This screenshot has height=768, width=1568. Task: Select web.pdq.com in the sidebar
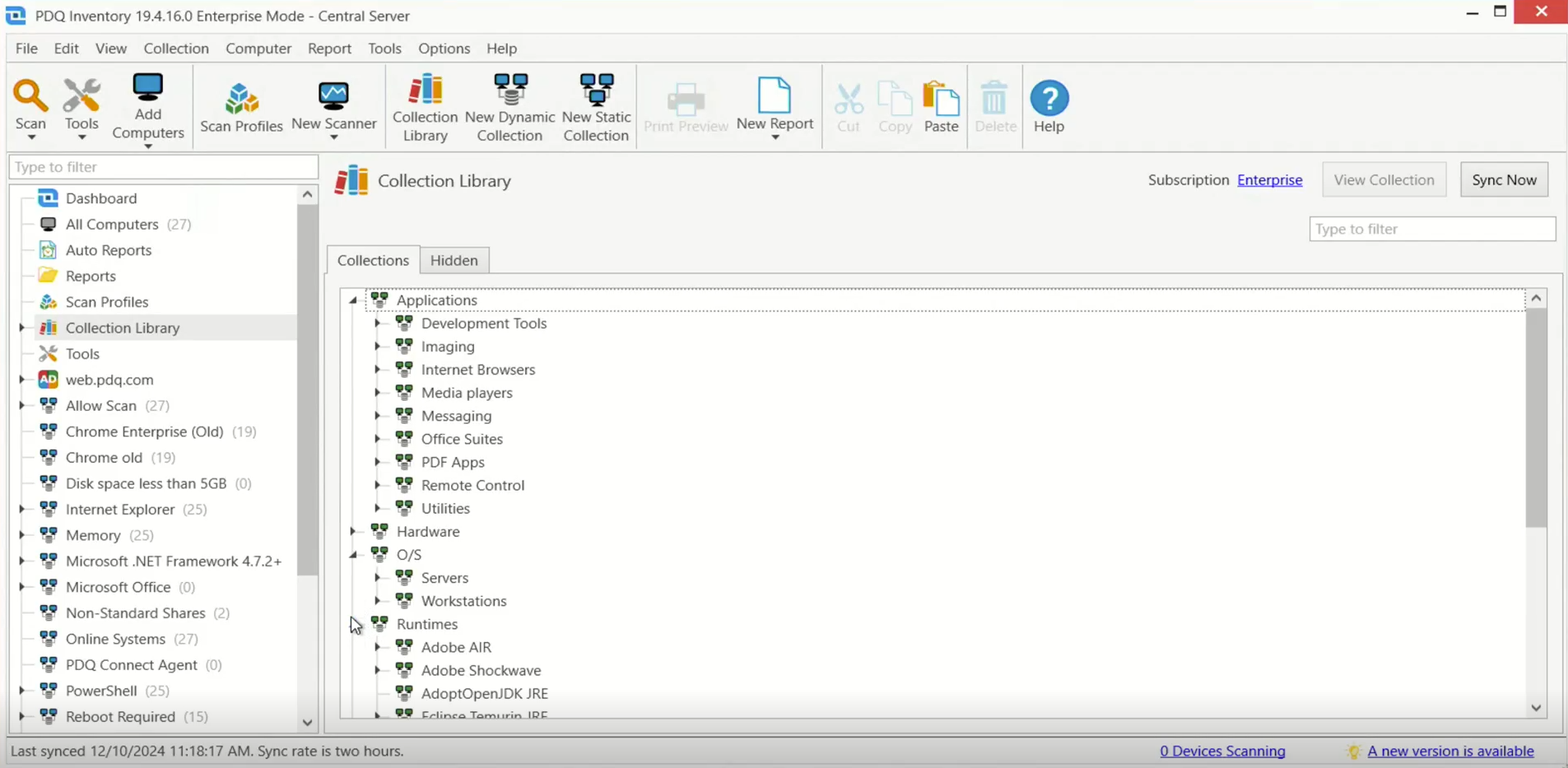[x=109, y=379]
